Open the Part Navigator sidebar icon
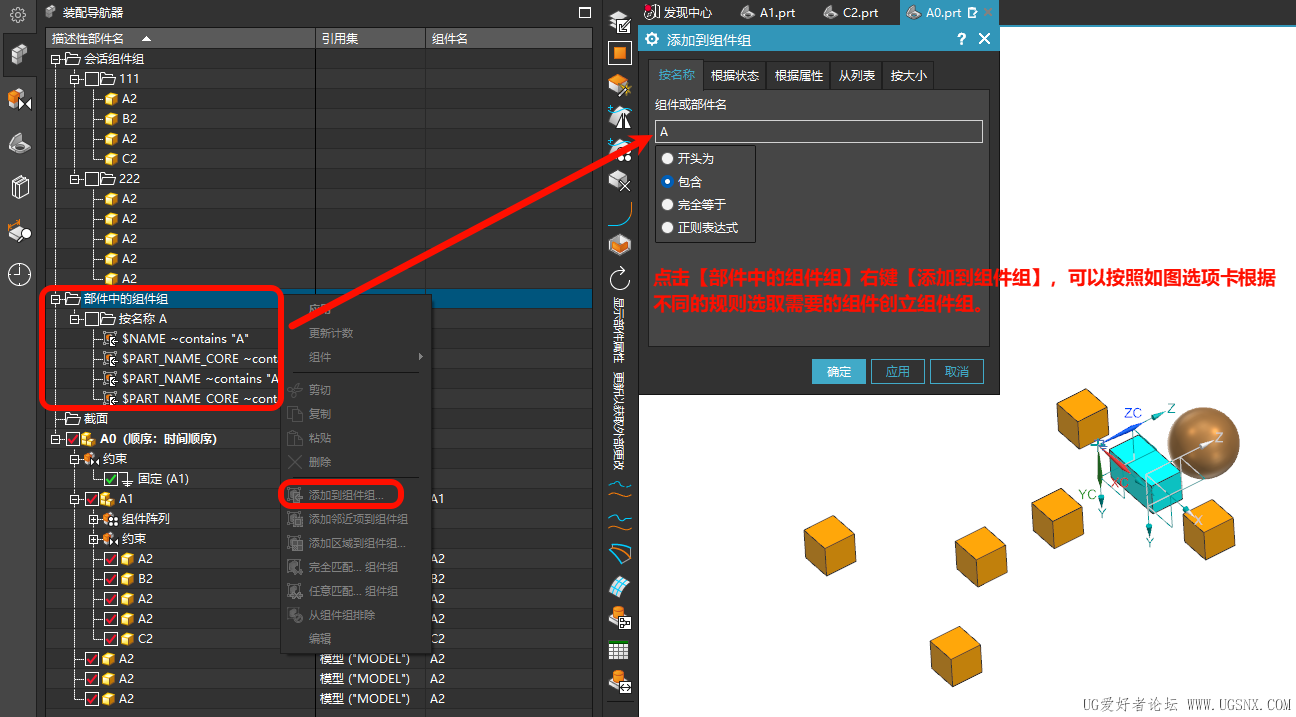Viewport: 1296px width, 717px height. [x=19, y=144]
